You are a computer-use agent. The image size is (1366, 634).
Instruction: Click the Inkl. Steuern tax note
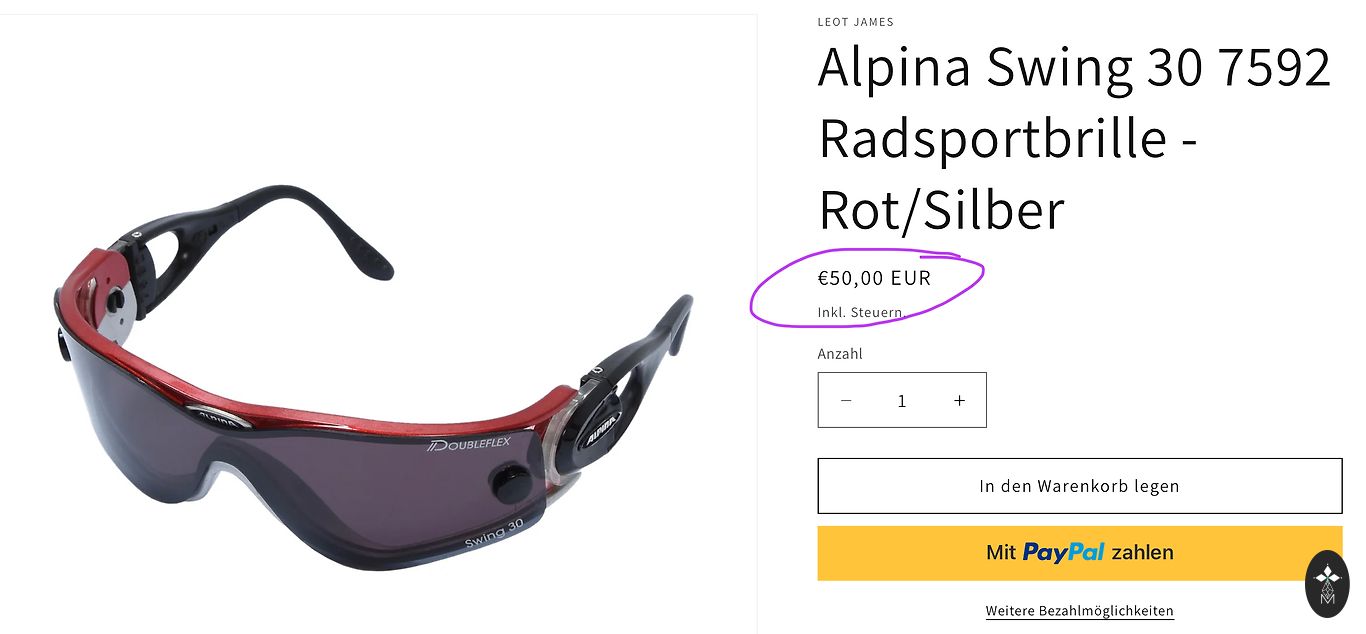click(861, 313)
